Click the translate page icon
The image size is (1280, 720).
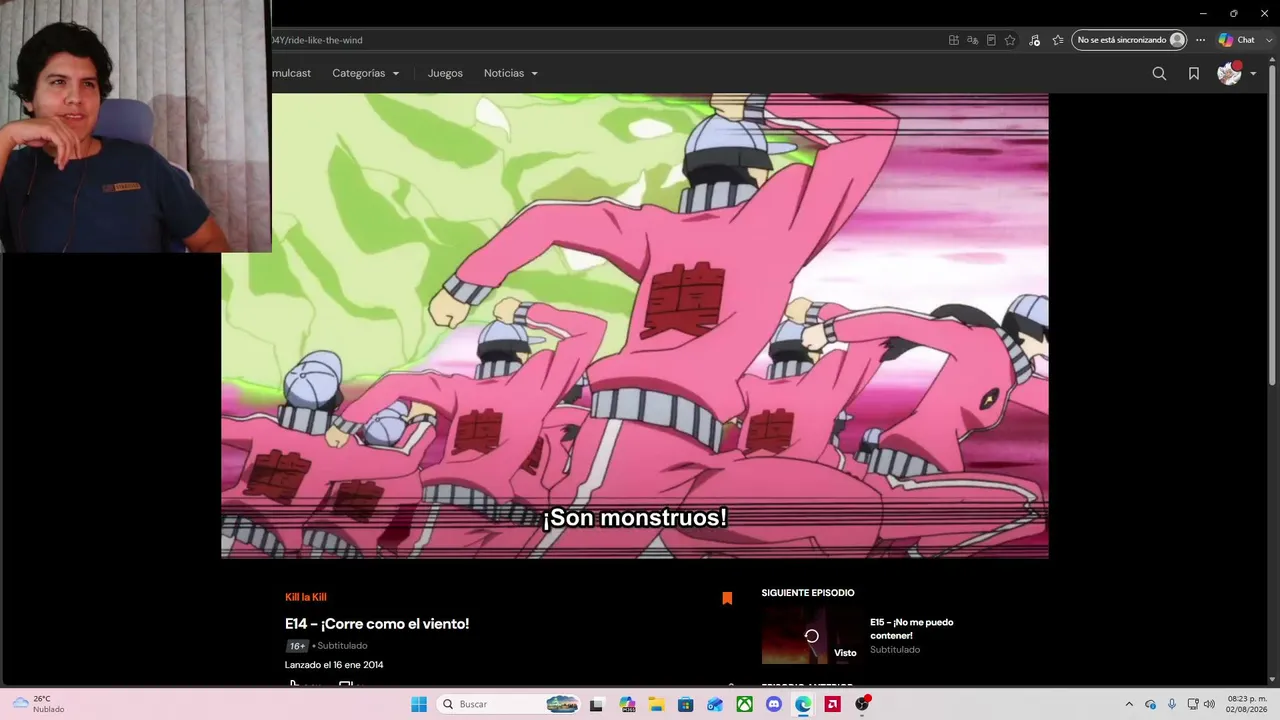tap(972, 40)
